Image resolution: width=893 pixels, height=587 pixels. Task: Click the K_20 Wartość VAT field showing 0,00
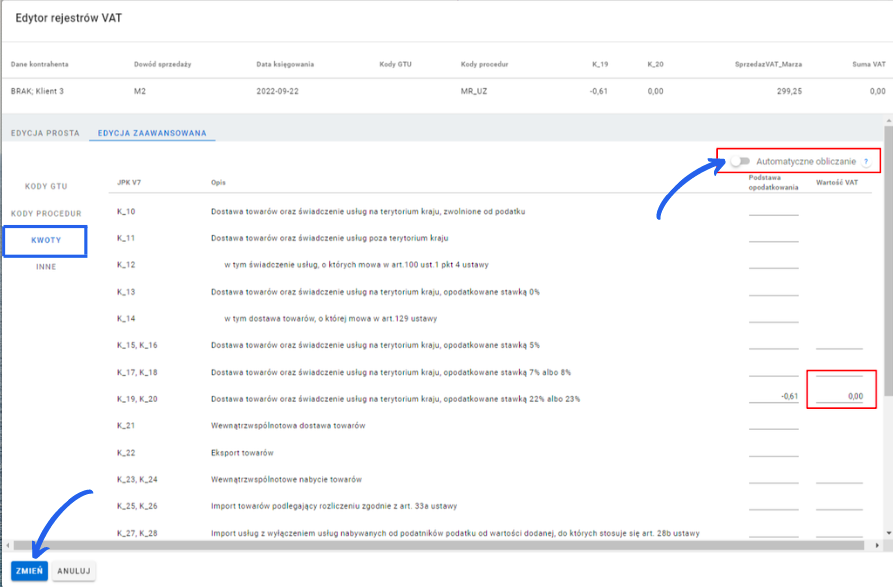[x=839, y=397]
